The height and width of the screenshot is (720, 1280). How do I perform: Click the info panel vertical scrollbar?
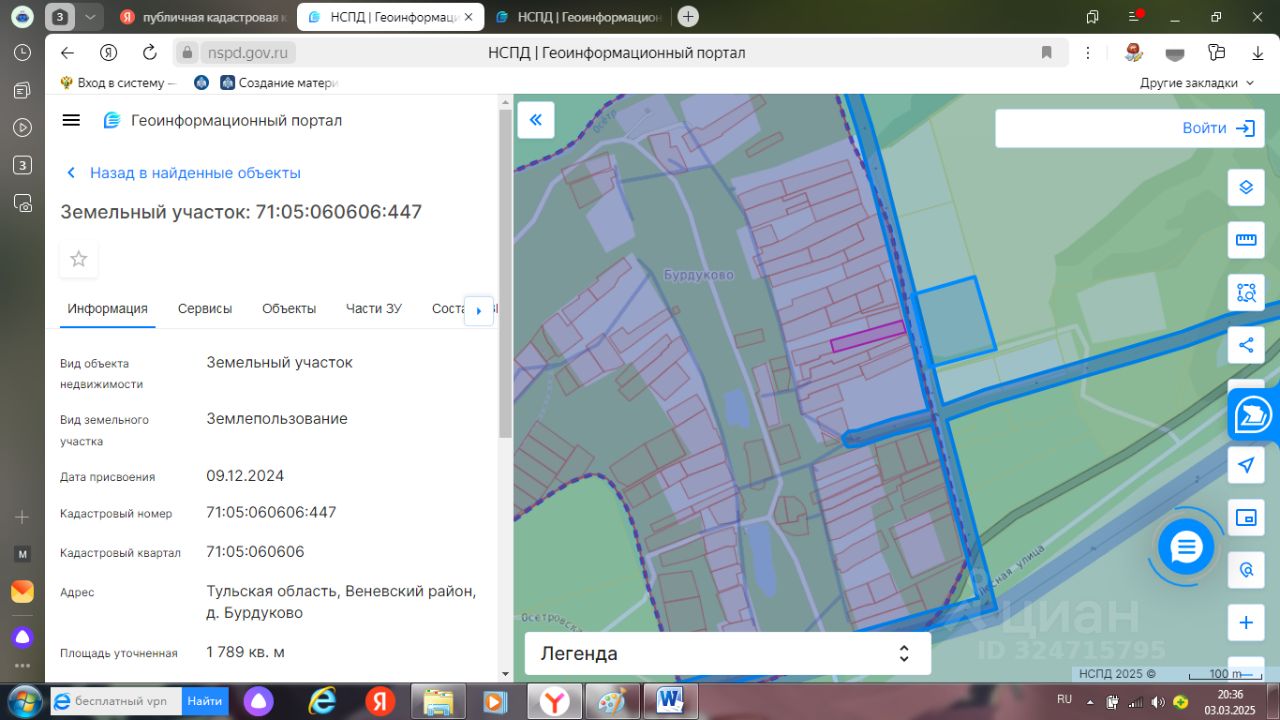click(x=505, y=273)
